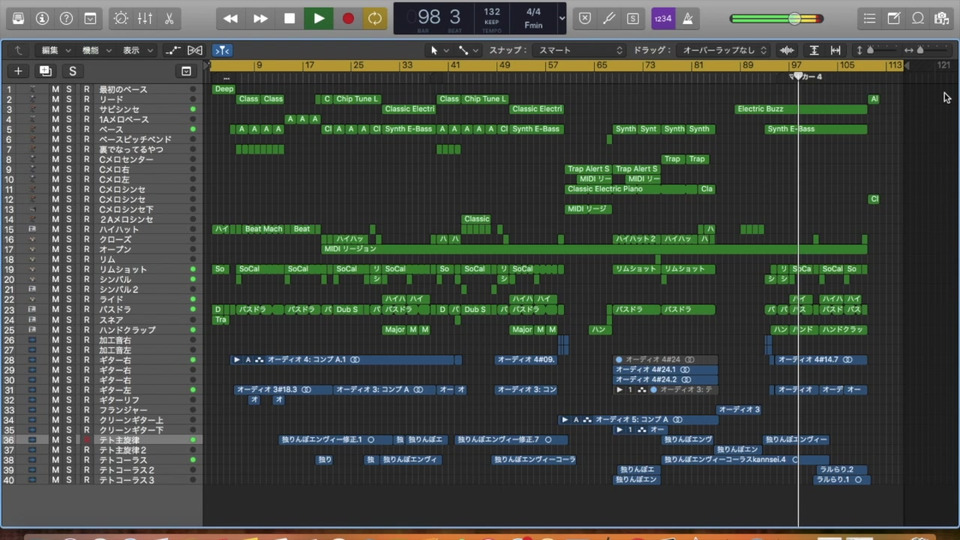The image size is (960, 540).
Task: Toggle the global Solo S button above tracks
Action: coord(72,71)
